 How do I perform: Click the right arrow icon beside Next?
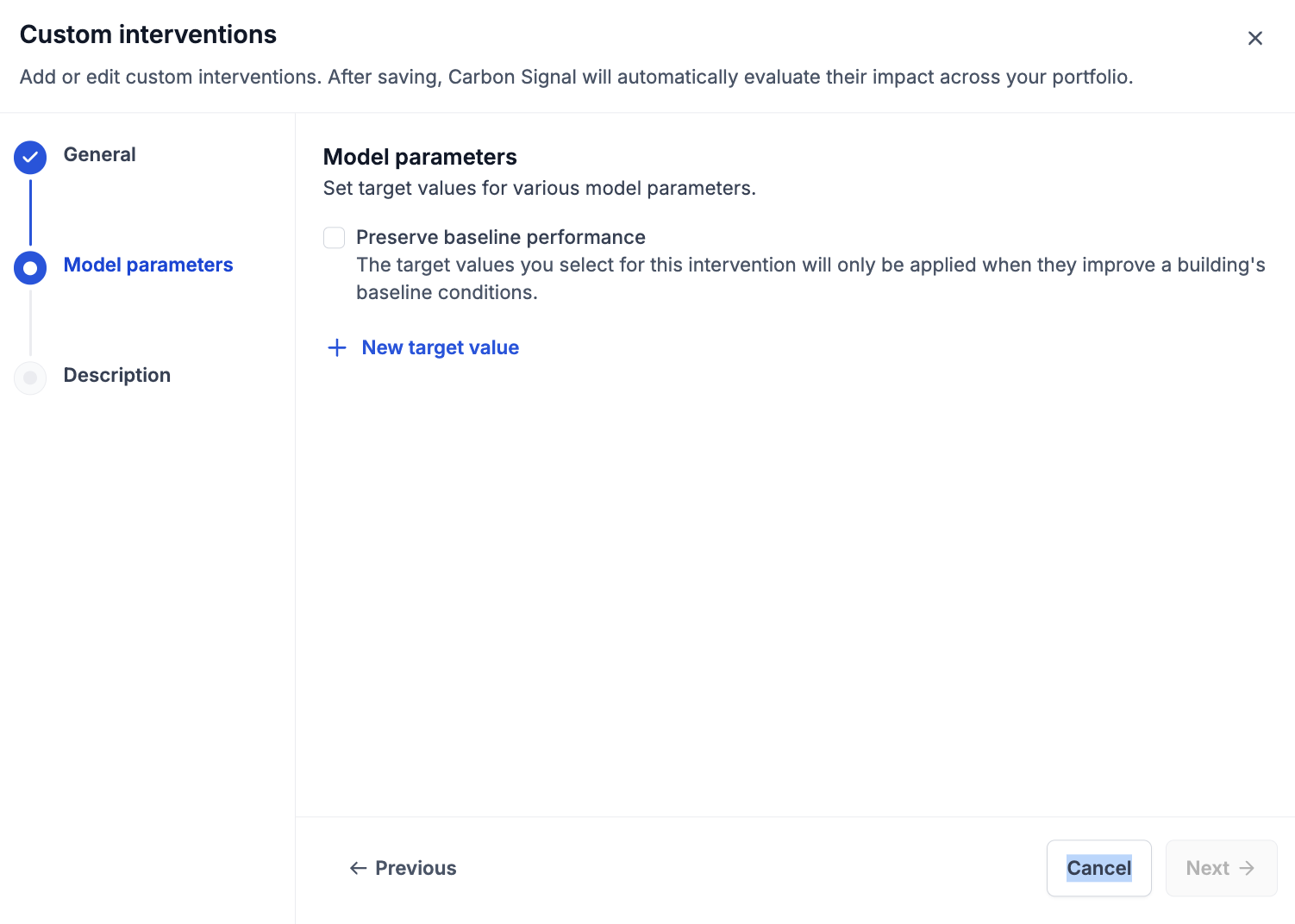1247,868
